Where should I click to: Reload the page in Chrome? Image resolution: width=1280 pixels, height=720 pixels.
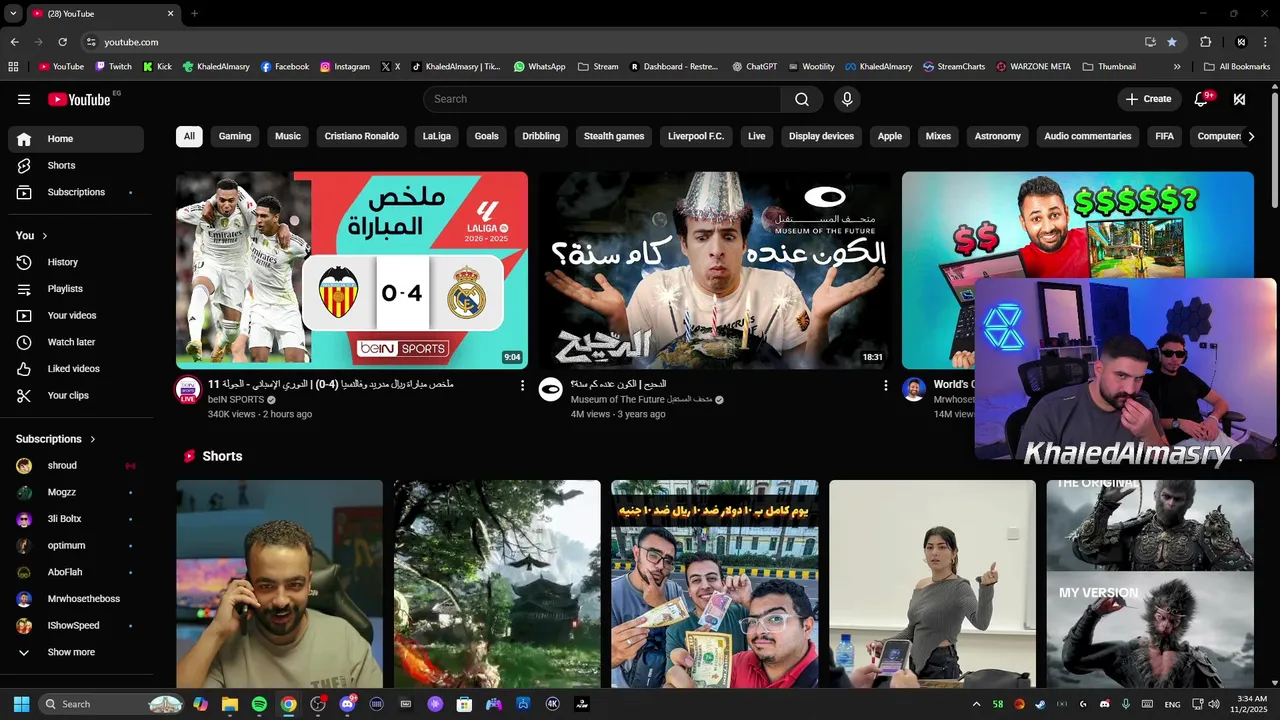62,42
